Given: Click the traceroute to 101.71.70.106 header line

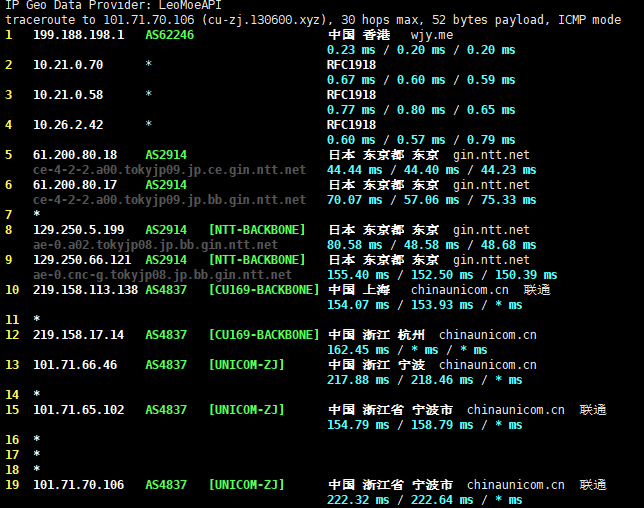Looking at the screenshot, I should pyautogui.click(x=313, y=20).
